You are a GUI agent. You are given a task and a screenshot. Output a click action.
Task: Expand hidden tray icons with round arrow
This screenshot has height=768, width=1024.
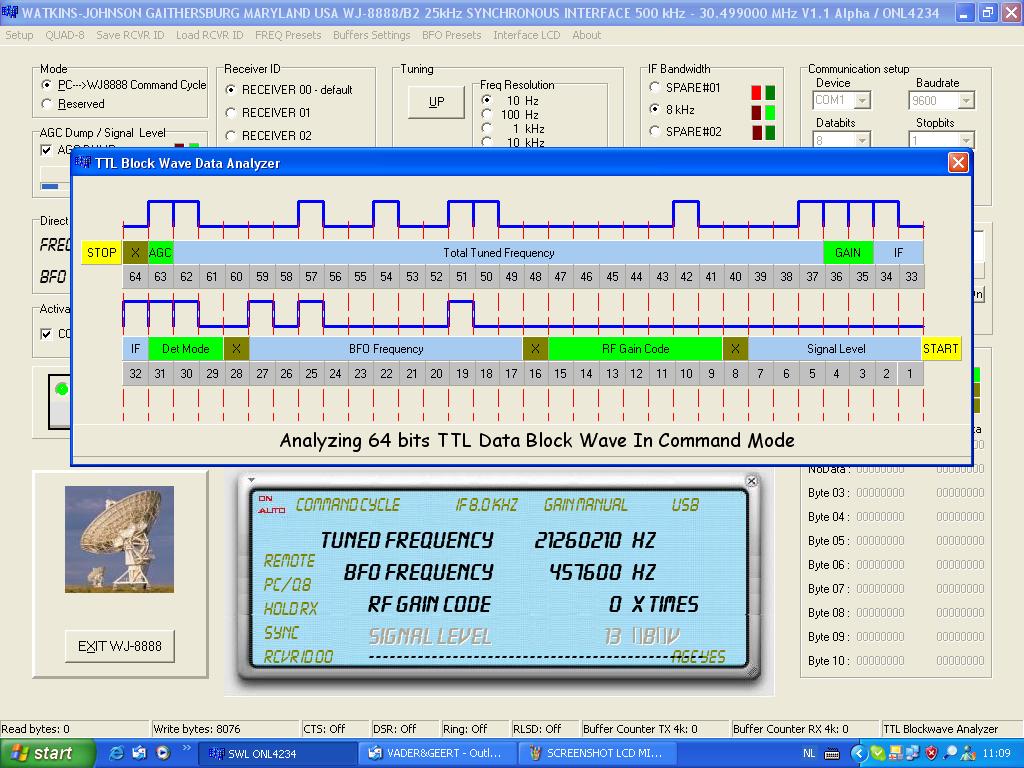858,753
